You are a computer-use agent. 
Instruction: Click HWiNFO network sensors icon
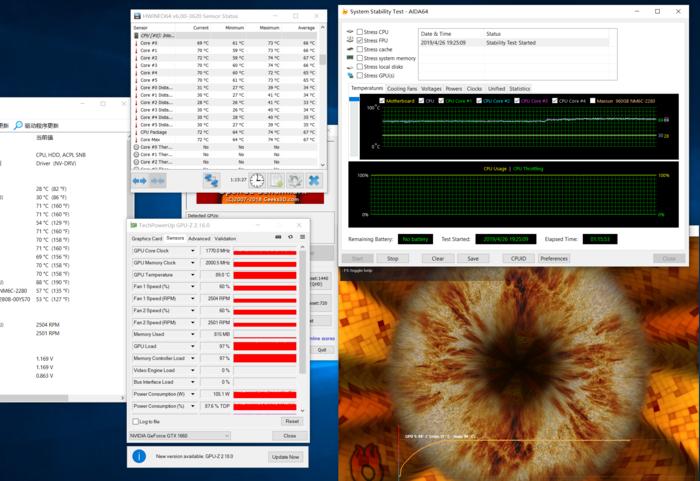(x=211, y=180)
